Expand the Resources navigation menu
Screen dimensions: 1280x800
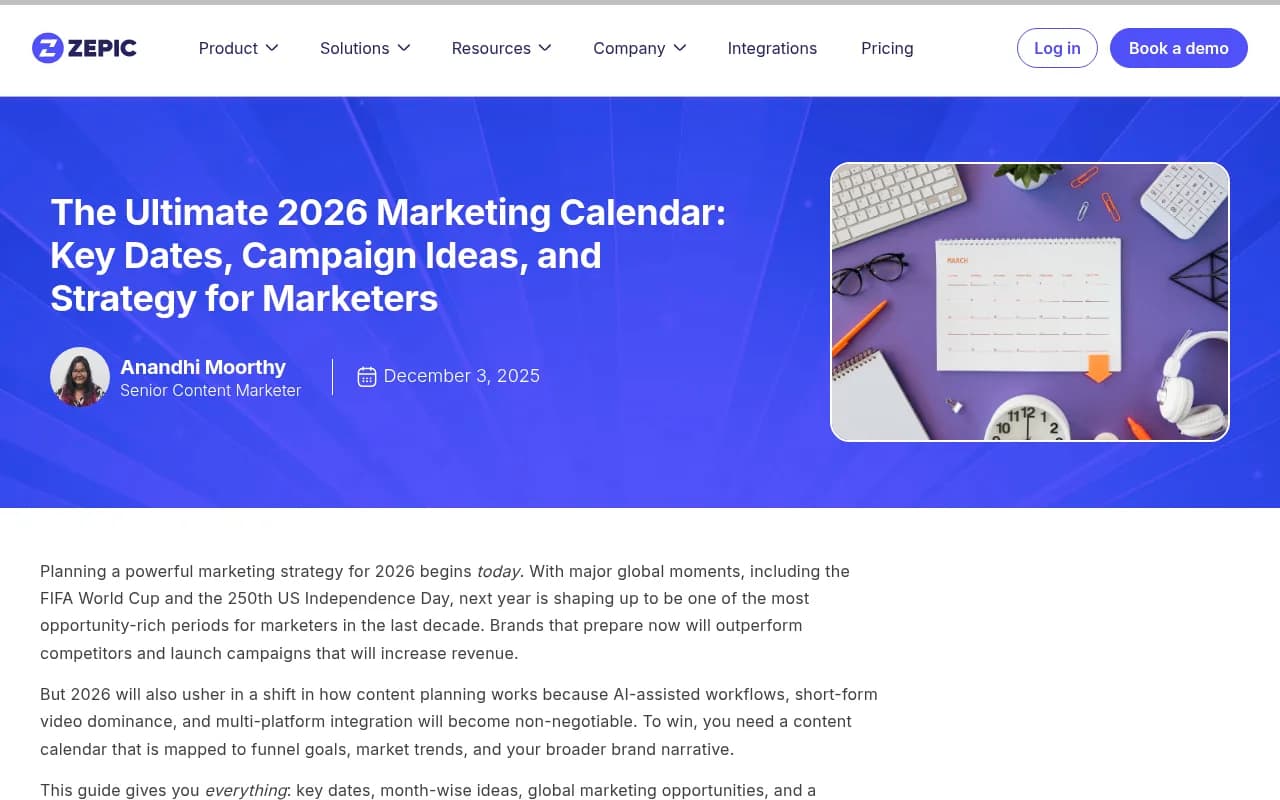point(491,48)
